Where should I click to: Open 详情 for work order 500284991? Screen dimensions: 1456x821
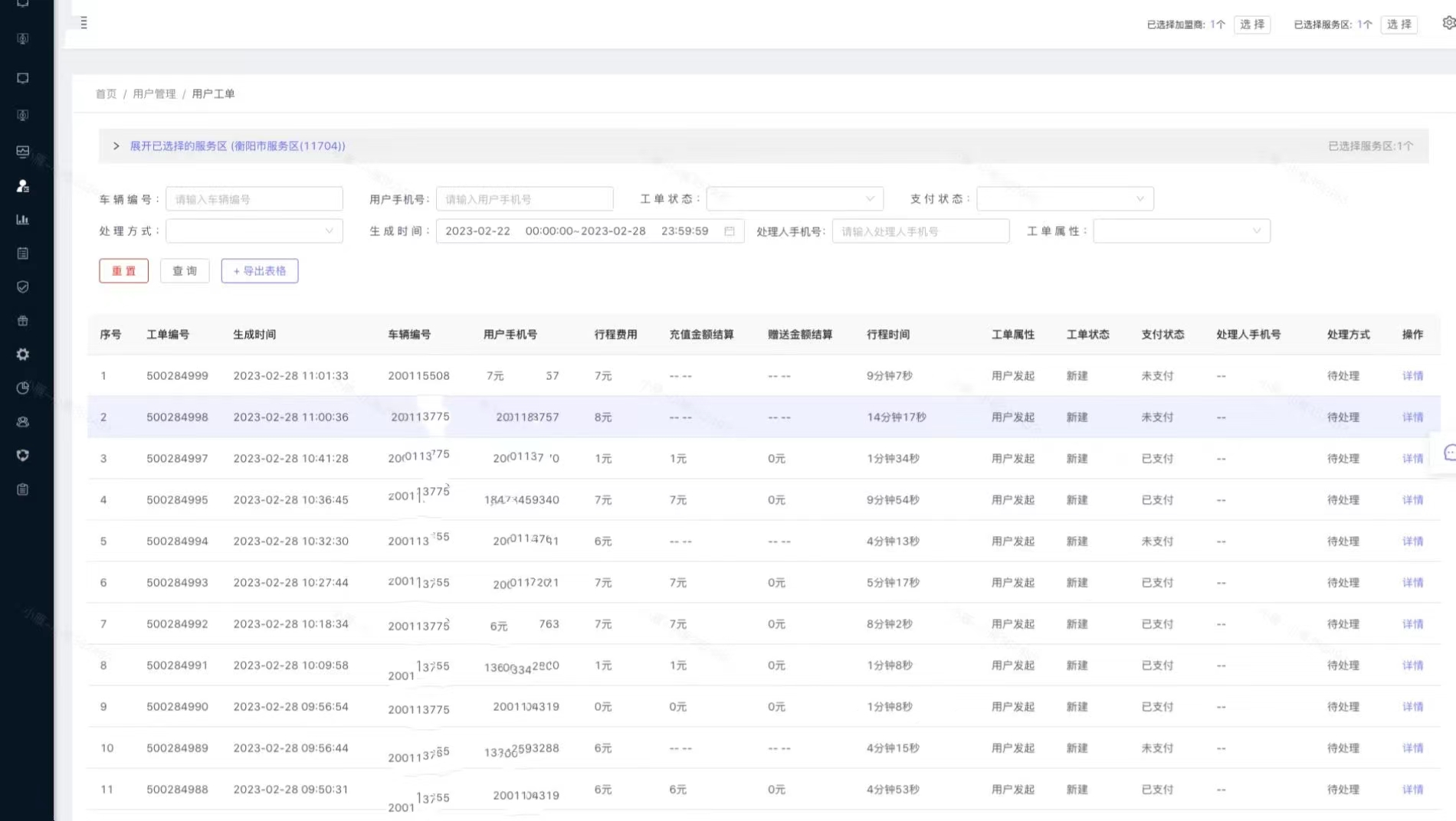[x=1412, y=666]
